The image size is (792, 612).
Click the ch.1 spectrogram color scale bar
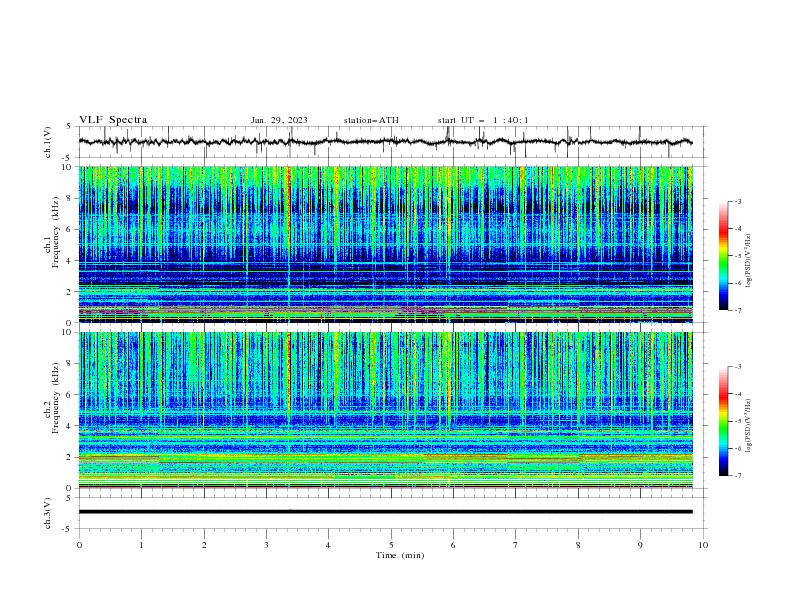[723, 256]
